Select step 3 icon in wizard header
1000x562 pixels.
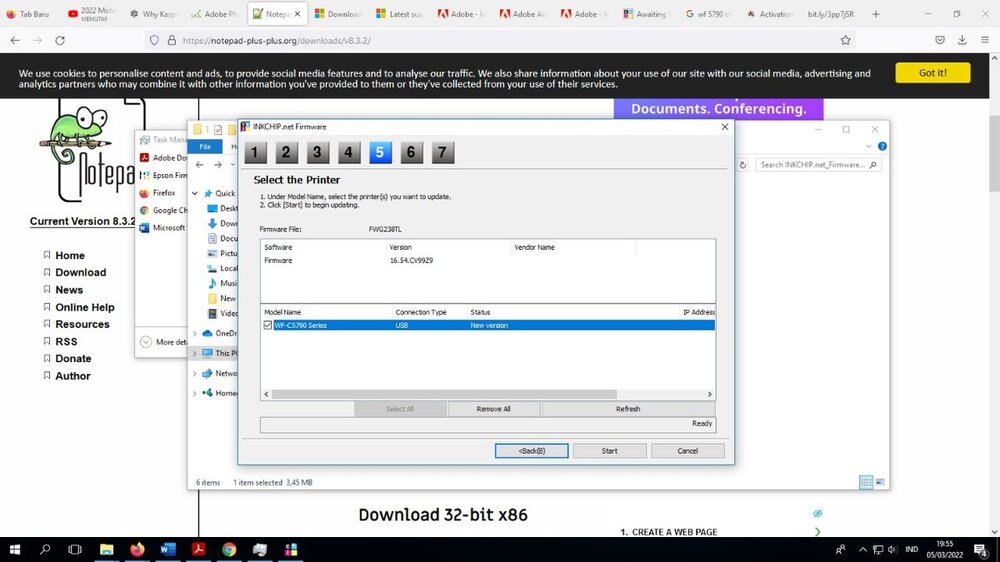click(317, 152)
